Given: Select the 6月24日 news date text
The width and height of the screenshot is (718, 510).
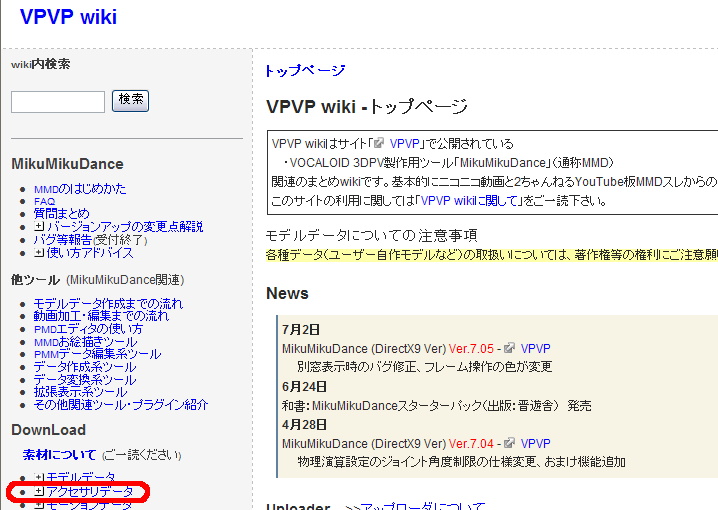Looking at the screenshot, I should (x=305, y=387).
